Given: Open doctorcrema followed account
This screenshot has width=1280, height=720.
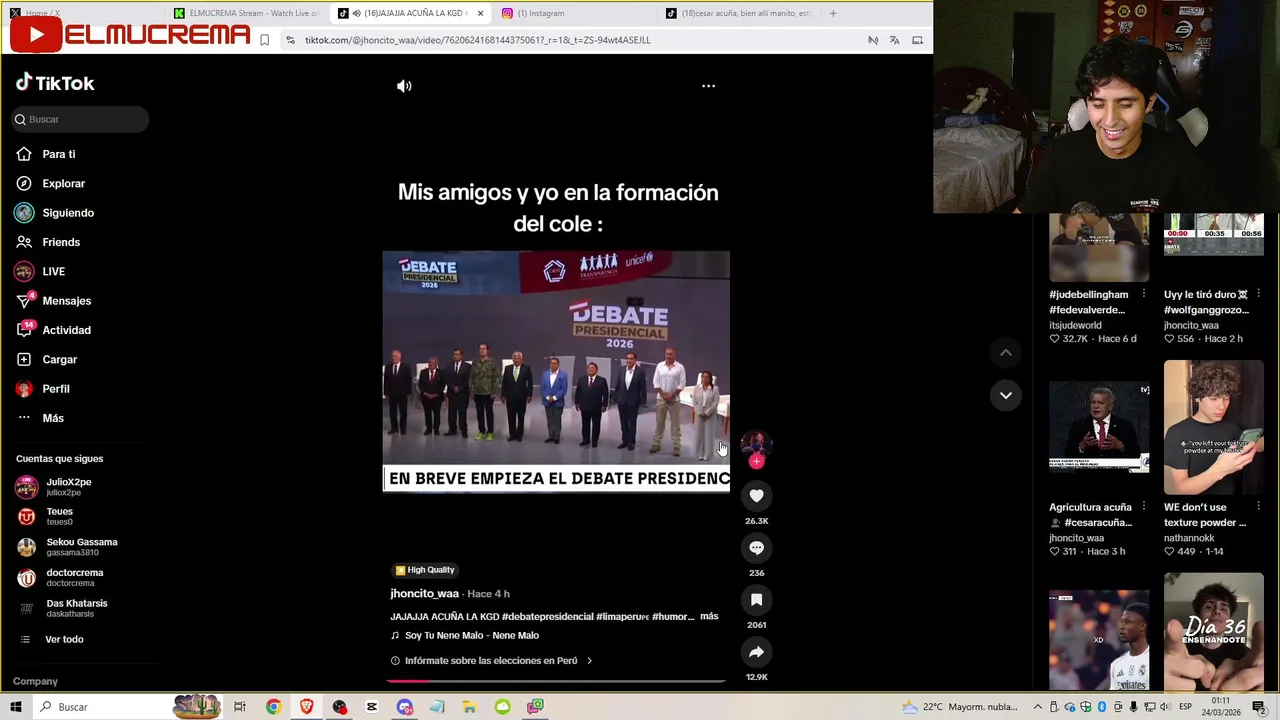Looking at the screenshot, I should point(75,578).
